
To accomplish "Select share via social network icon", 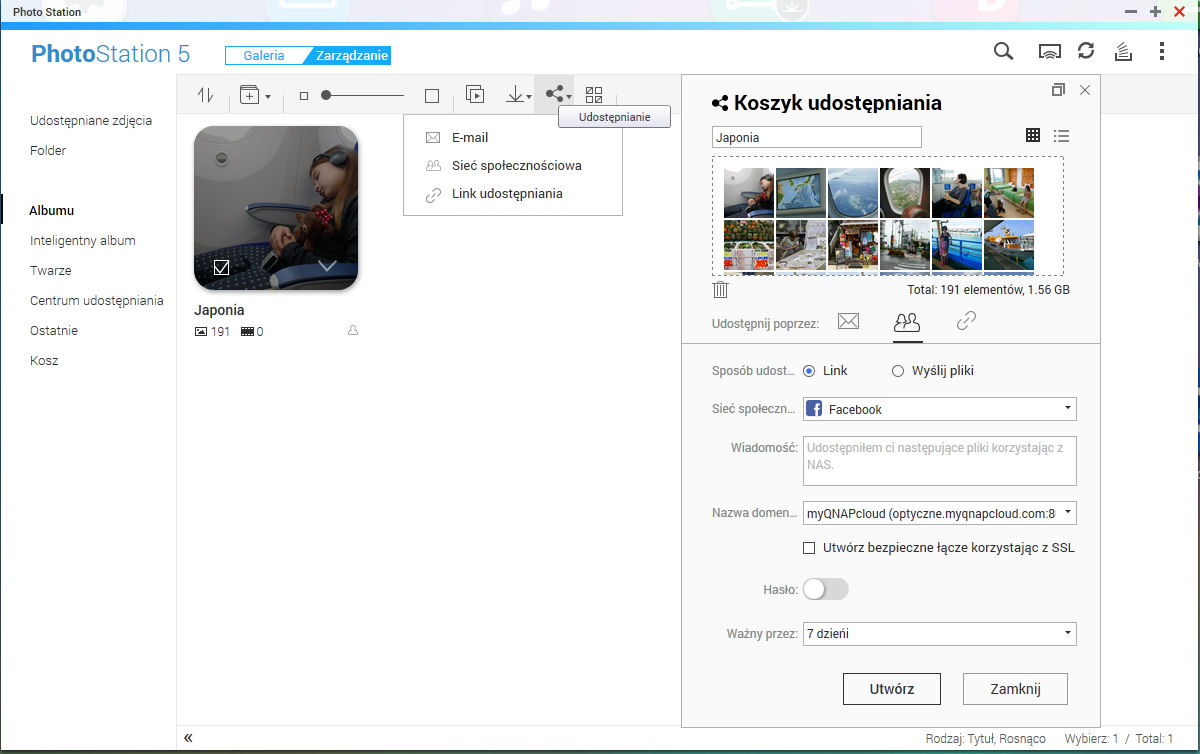I will coord(907,321).
